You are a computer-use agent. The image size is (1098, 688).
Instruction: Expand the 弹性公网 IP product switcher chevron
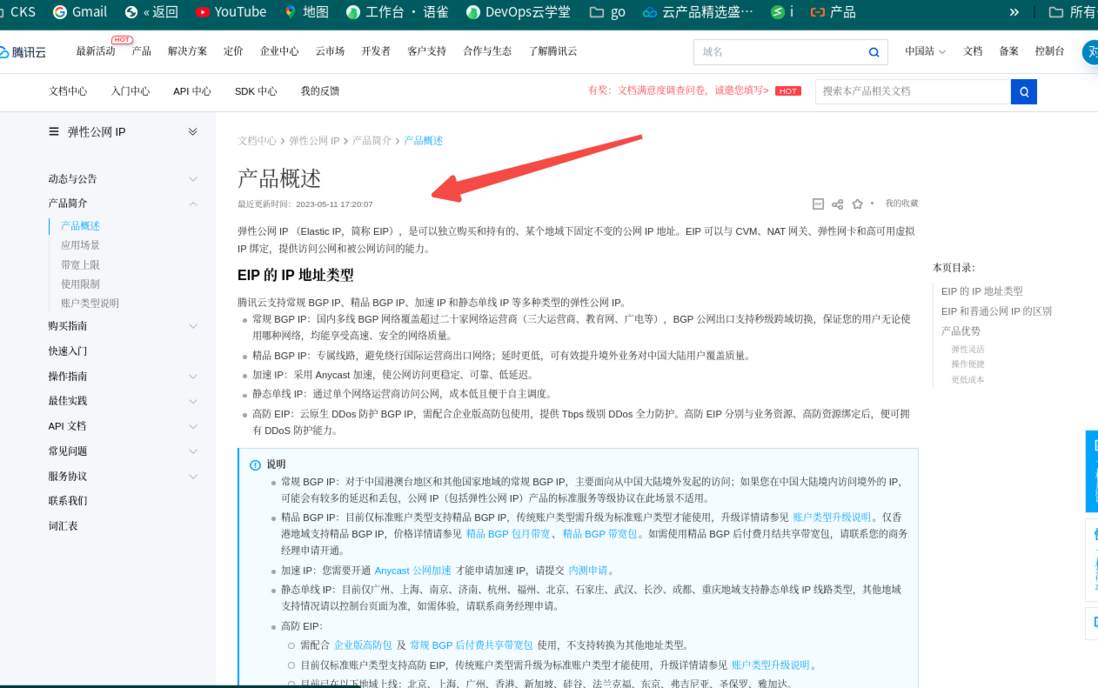193,132
